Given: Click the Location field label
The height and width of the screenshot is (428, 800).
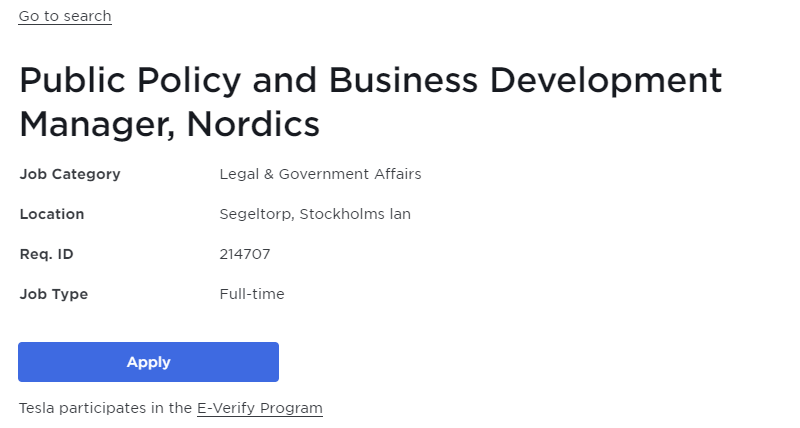Looking at the screenshot, I should tap(52, 214).
